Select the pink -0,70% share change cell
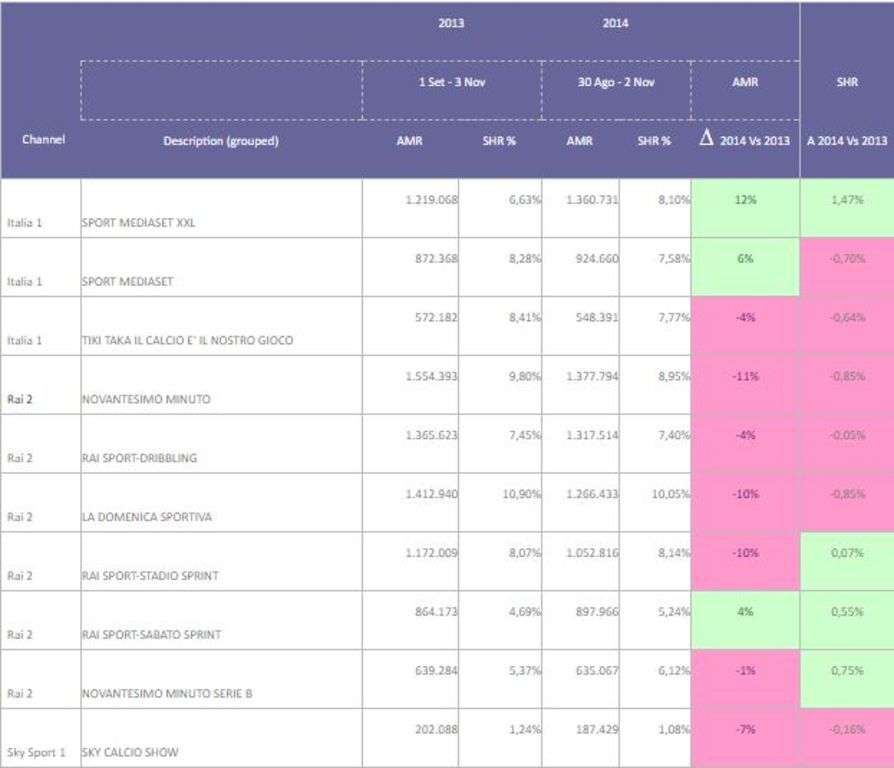Viewport: 894px width, 768px height. [847, 267]
